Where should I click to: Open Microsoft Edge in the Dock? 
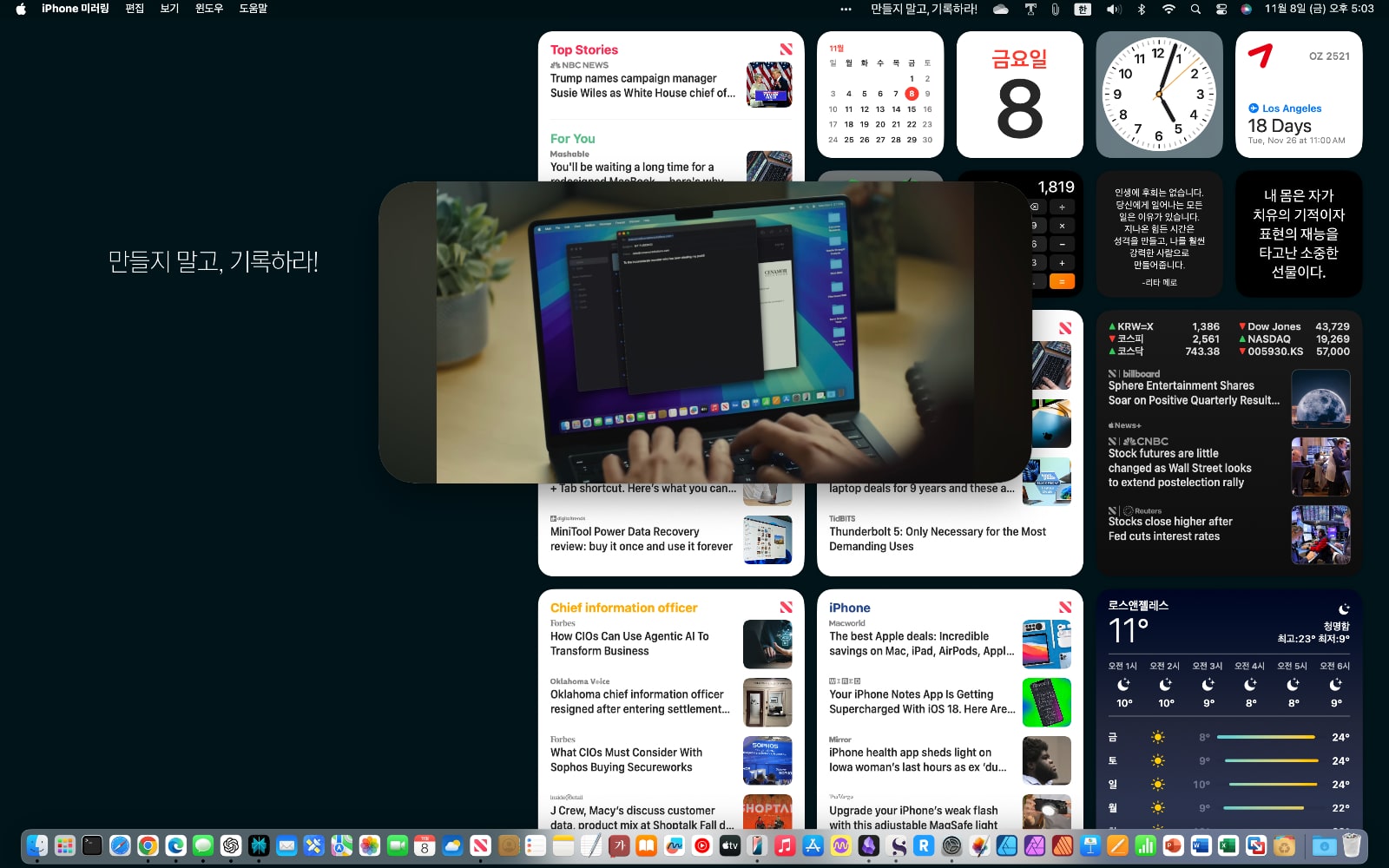[175, 845]
